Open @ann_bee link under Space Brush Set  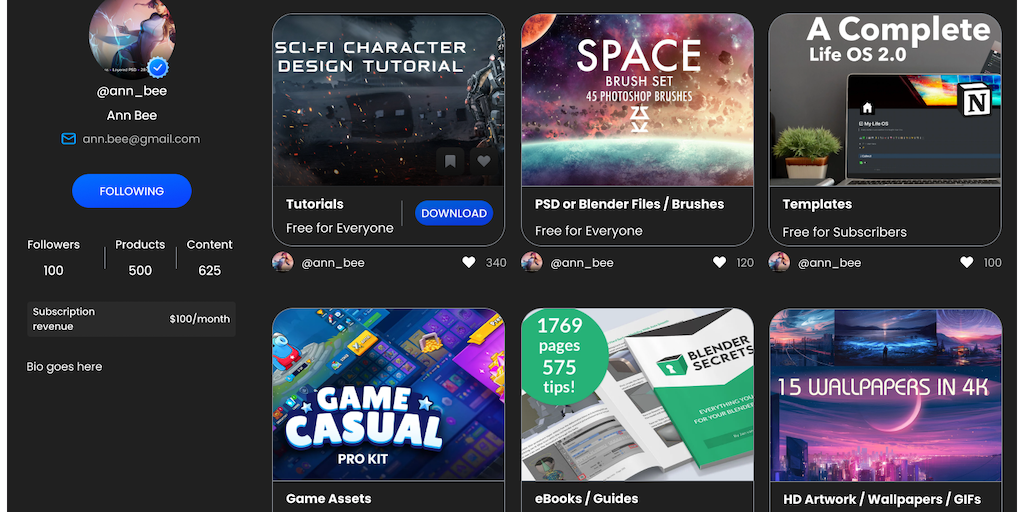click(582, 263)
